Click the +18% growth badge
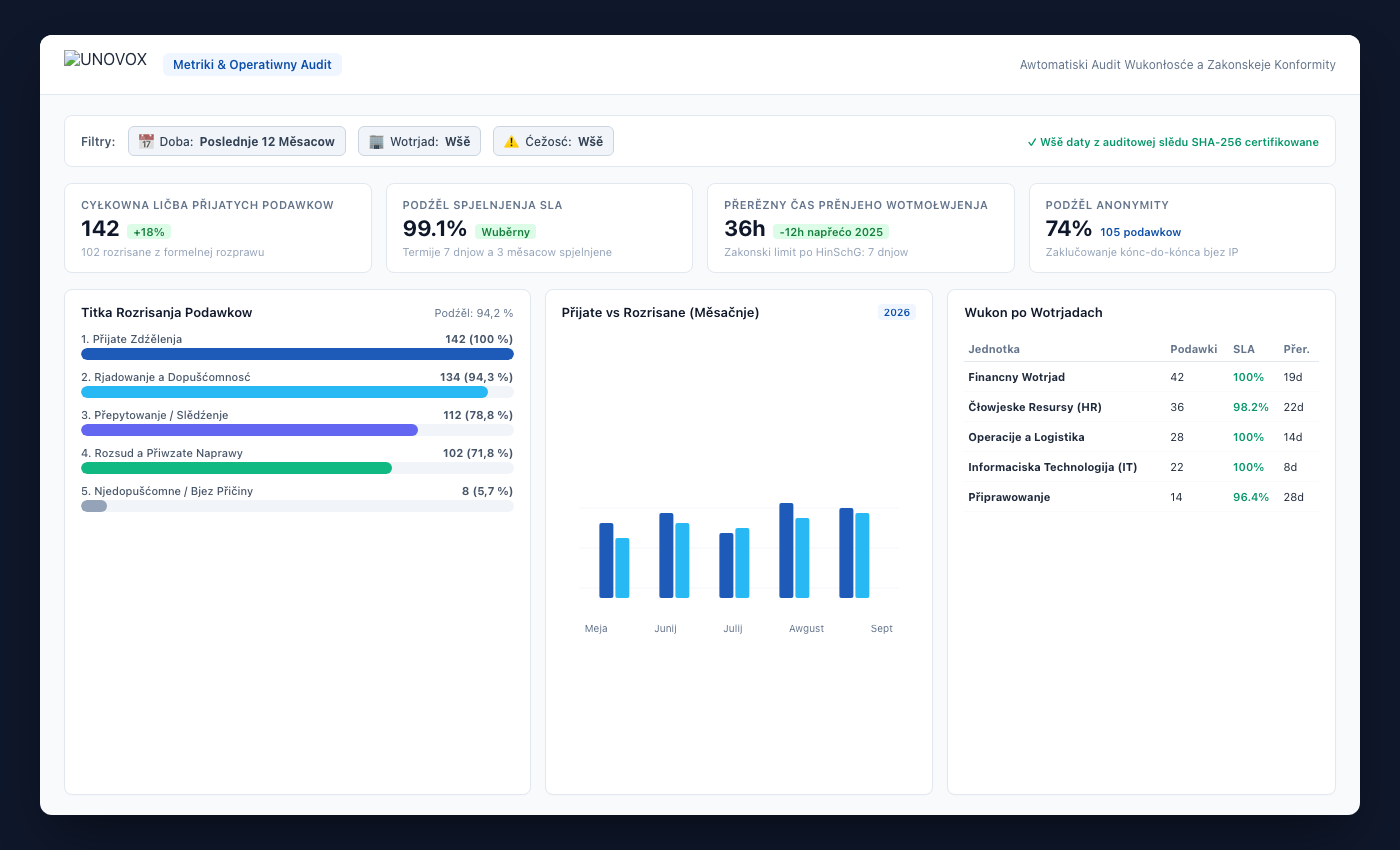 pyautogui.click(x=148, y=232)
